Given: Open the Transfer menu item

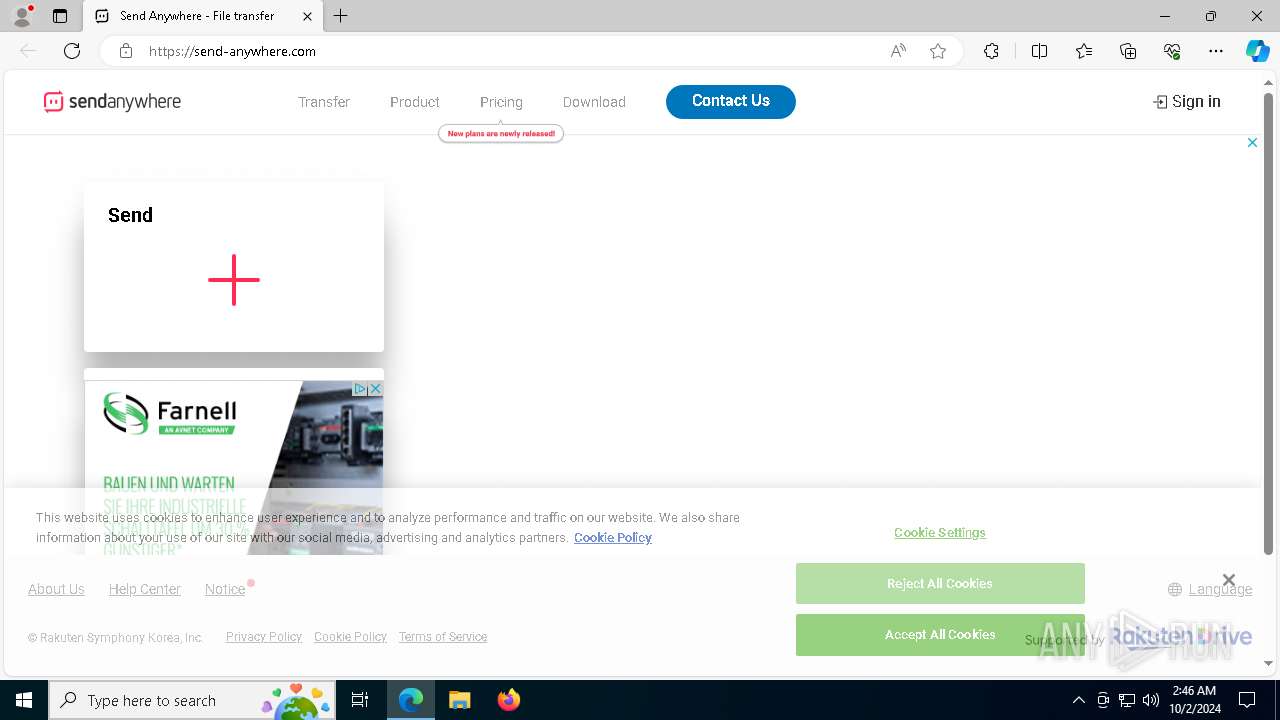Looking at the screenshot, I should coord(324,102).
